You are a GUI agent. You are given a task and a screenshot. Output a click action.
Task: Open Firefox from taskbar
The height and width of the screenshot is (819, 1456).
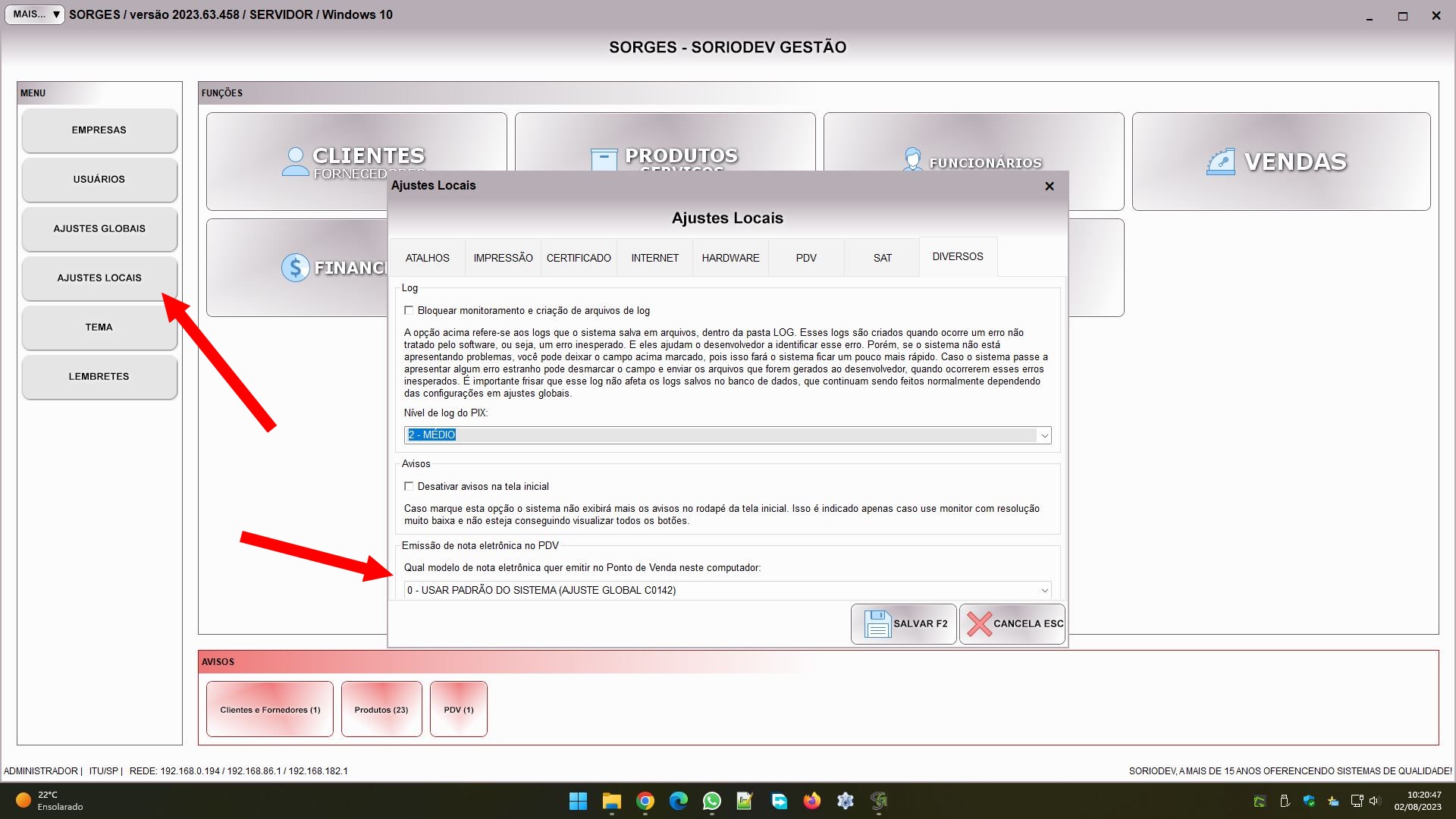coord(811,801)
